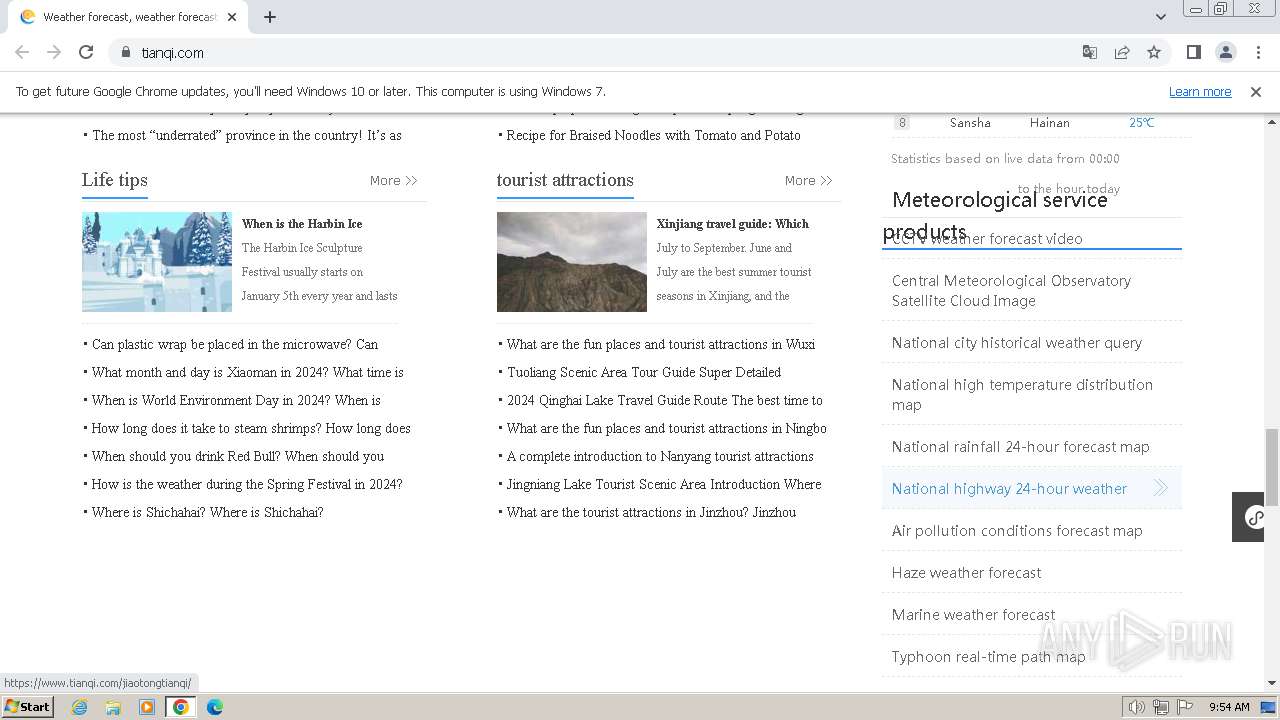Open the Xinjiang mountain thumbnail
Image resolution: width=1280 pixels, height=720 pixels.
point(572,262)
